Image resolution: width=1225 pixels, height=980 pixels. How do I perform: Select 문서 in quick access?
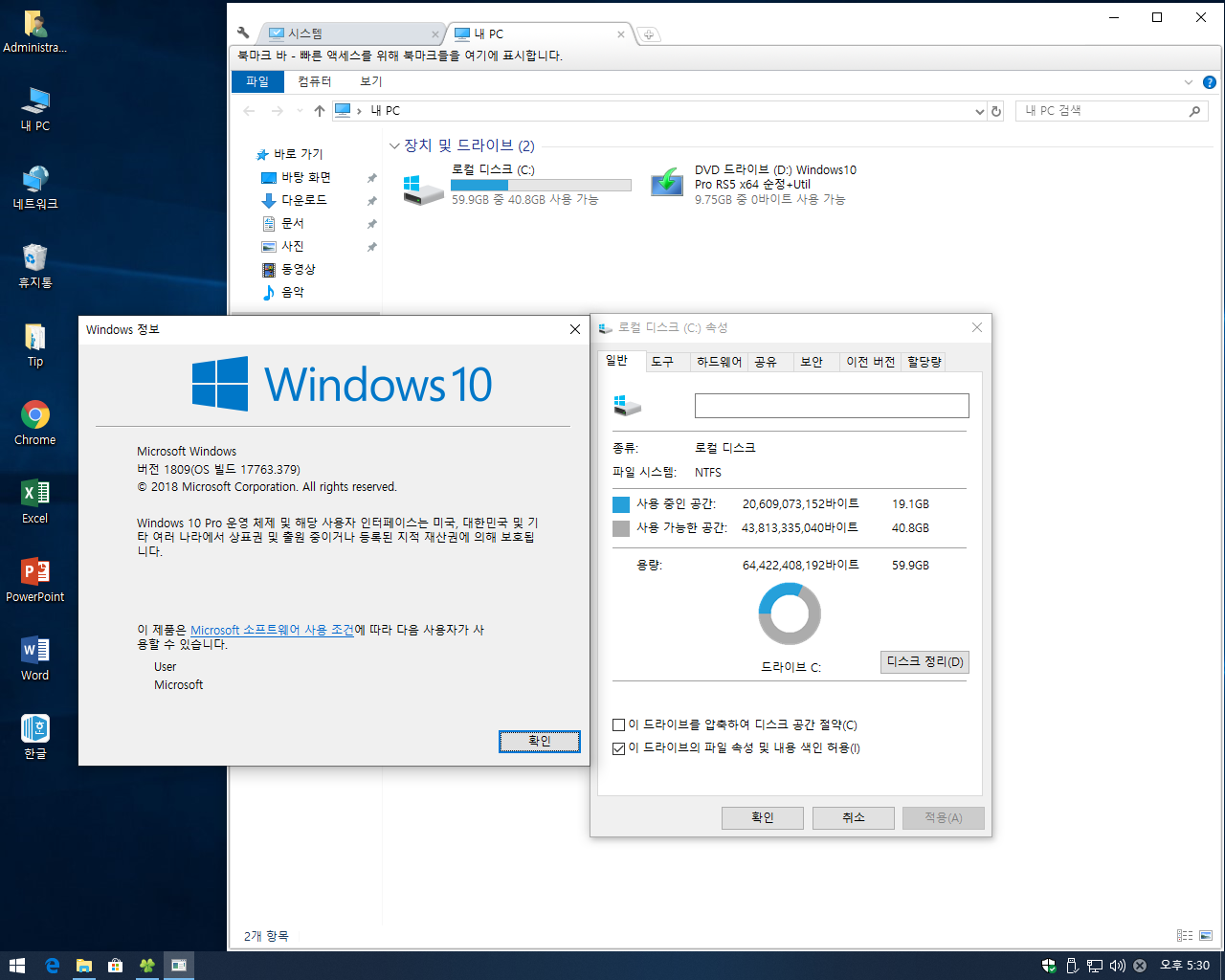[x=292, y=224]
